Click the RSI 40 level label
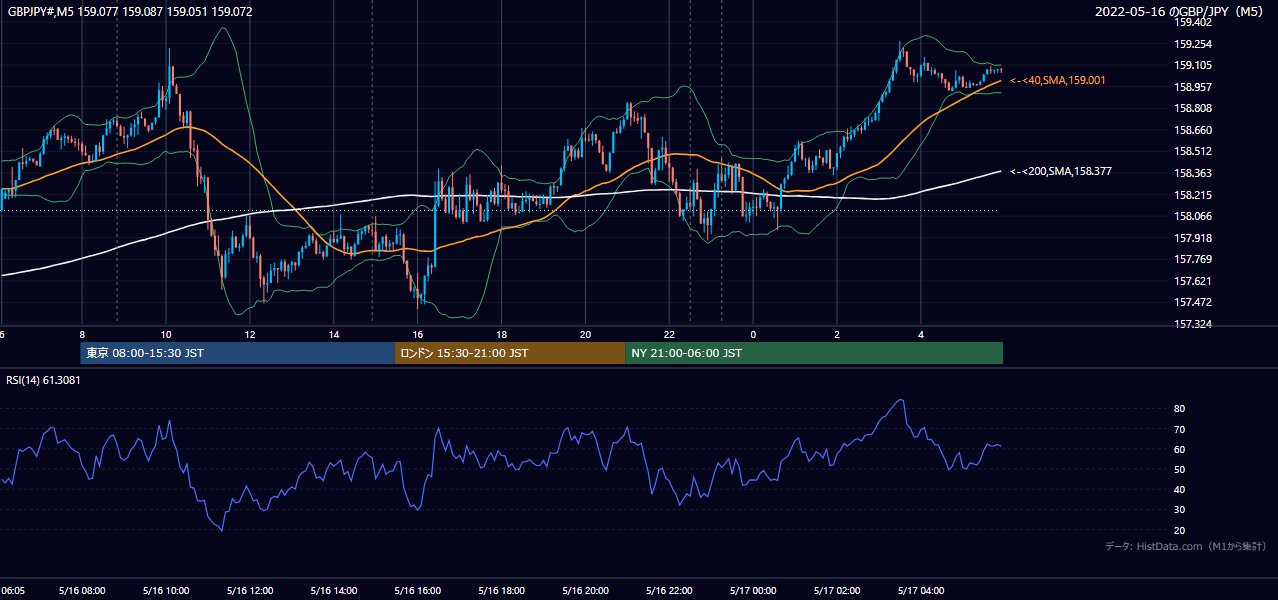The width and height of the screenshot is (1278, 600). [1179, 489]
